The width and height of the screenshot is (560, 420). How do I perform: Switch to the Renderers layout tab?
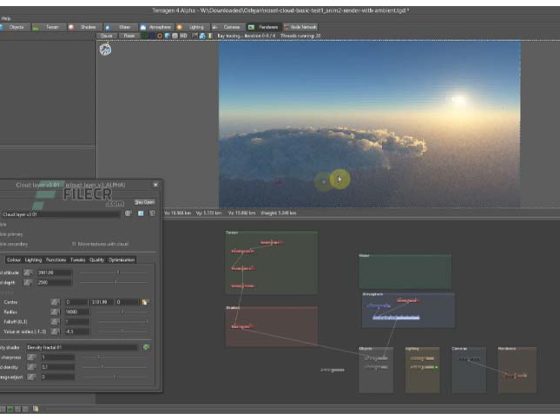tap(264, 27)
